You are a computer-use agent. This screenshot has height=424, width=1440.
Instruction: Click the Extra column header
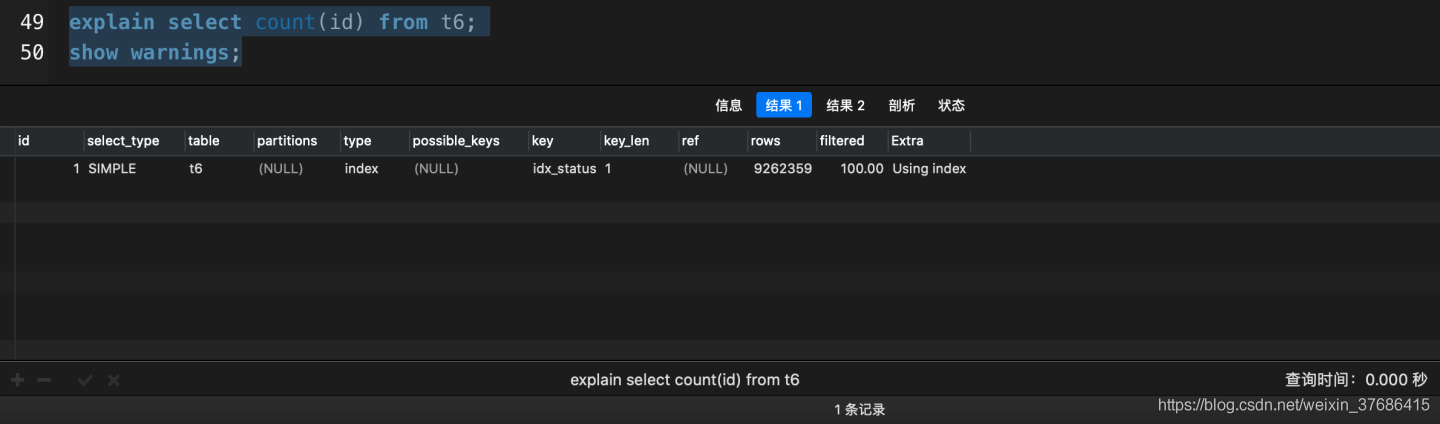(x=907, y=141)
